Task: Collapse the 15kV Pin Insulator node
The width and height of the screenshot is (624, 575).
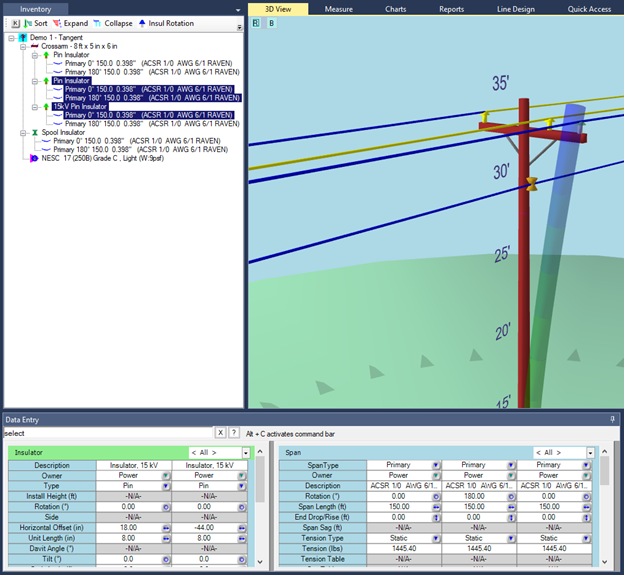Action: [x=35, y=106]
